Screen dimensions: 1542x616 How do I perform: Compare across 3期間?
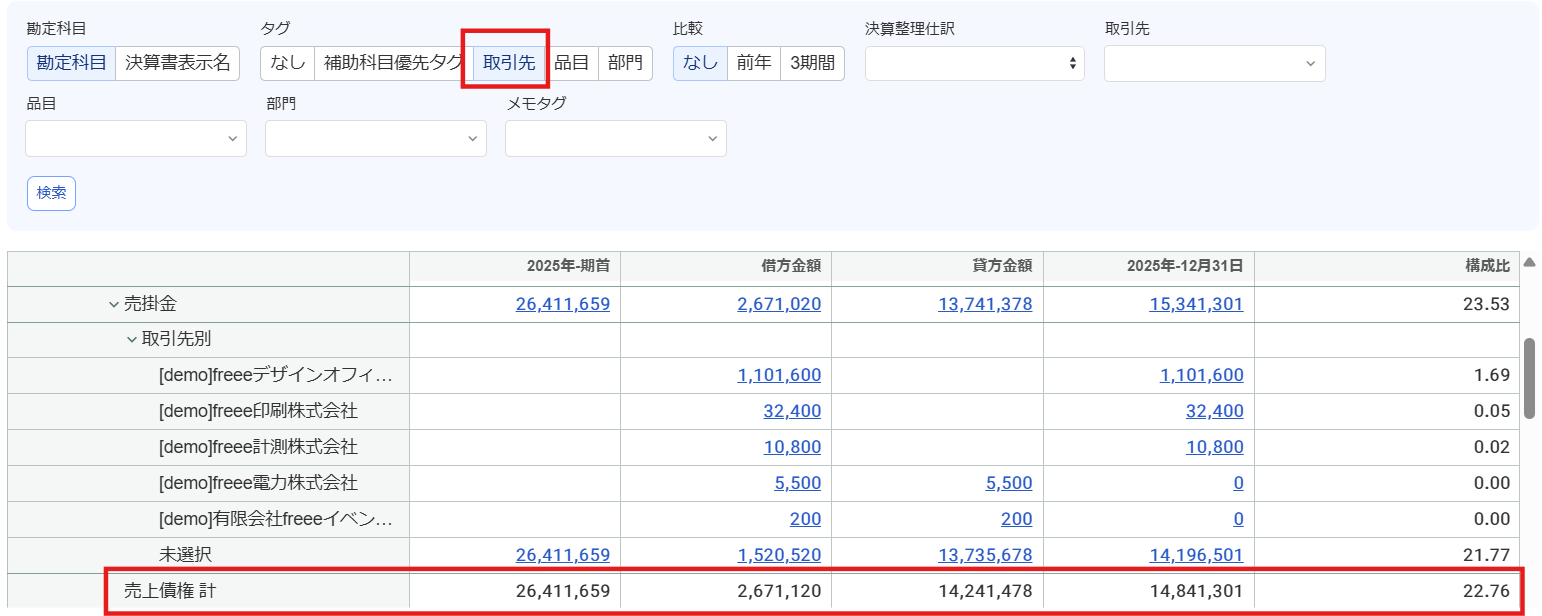pyautogui.click(x=812, y=63)
